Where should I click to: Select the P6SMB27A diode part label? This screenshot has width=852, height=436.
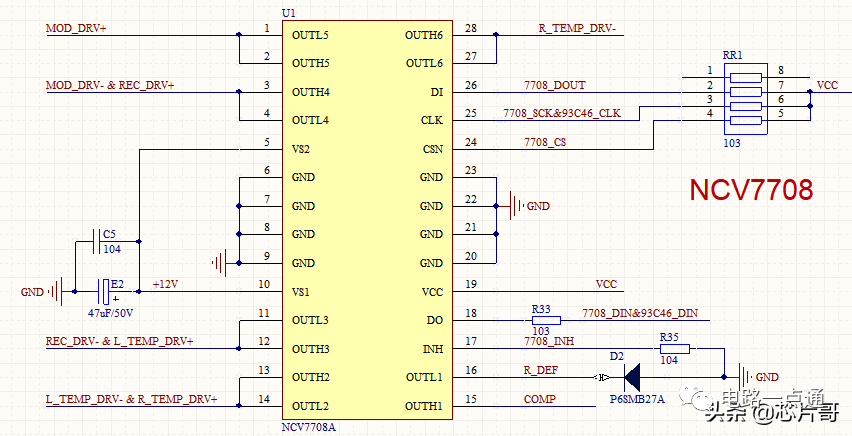click(x=637, y=399)
